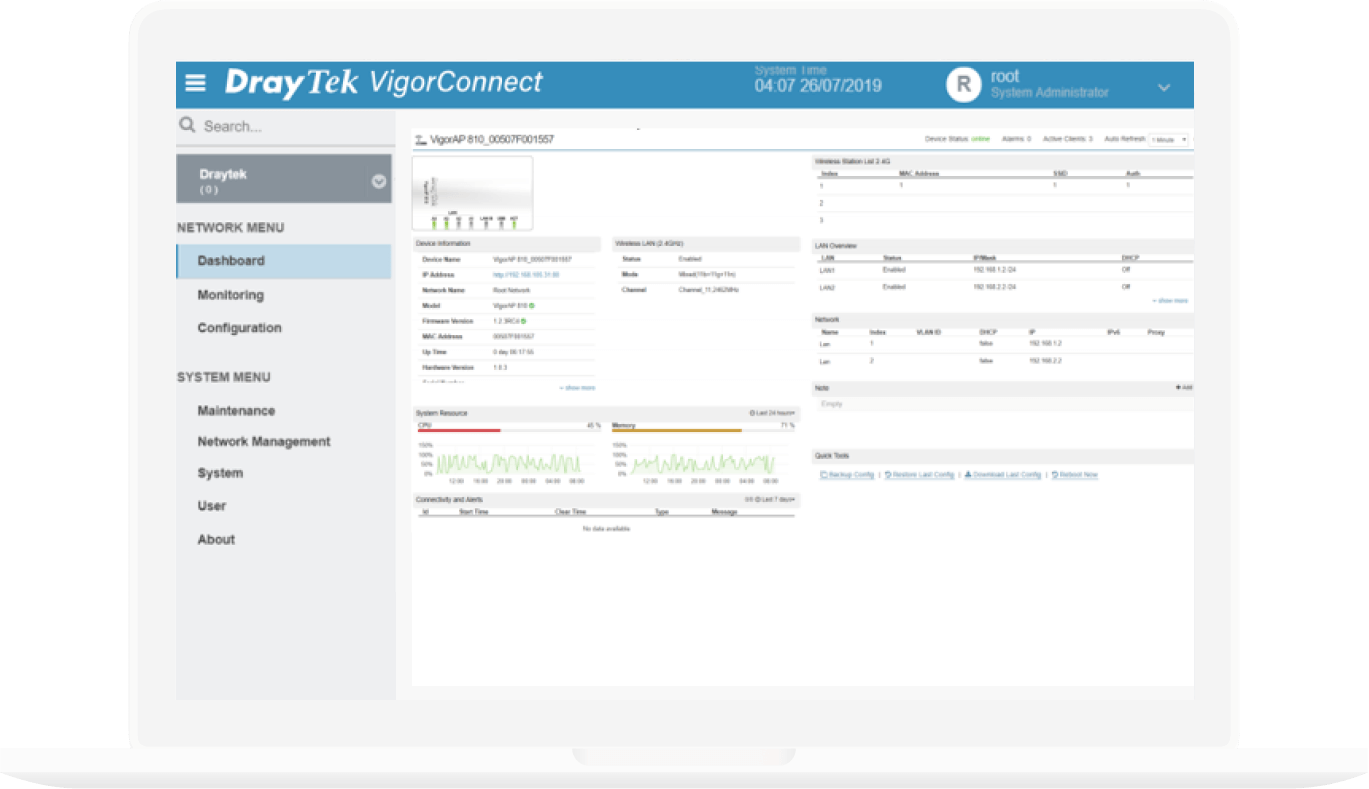Click the VigorAP front panel thumbnail
Viewport: 1369px width, 789px height.
pyautogui.click(x=472, y=193)
